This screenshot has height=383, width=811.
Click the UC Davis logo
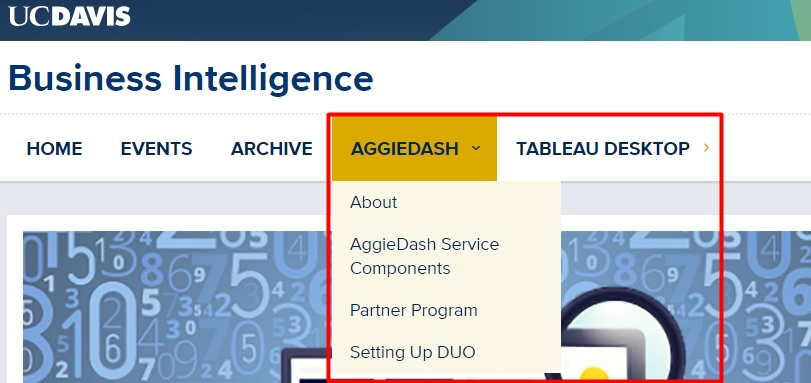pyautogui.click(x=69, y=16)
